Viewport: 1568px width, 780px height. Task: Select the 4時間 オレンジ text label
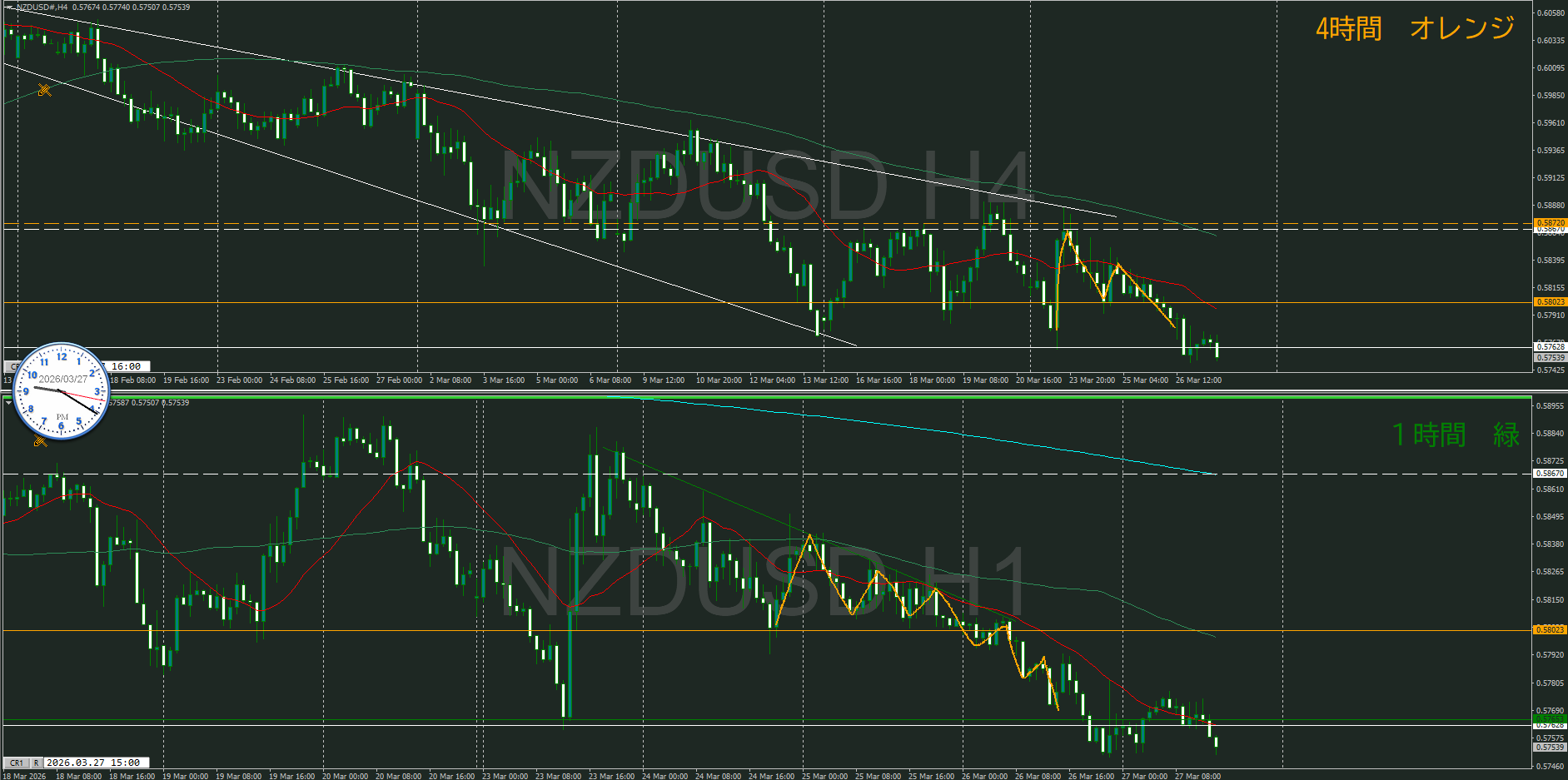[x=1414, y=29]
